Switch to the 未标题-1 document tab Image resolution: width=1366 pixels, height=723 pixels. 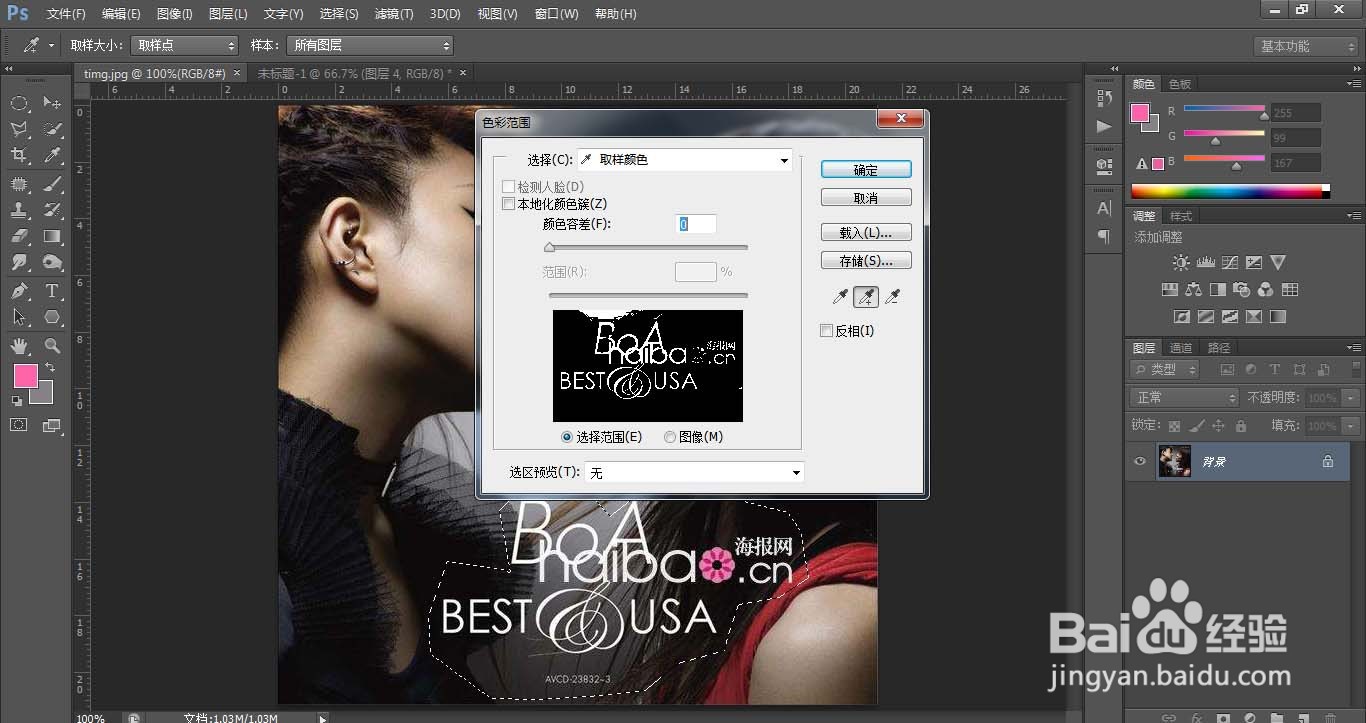[x=355, y=73]
